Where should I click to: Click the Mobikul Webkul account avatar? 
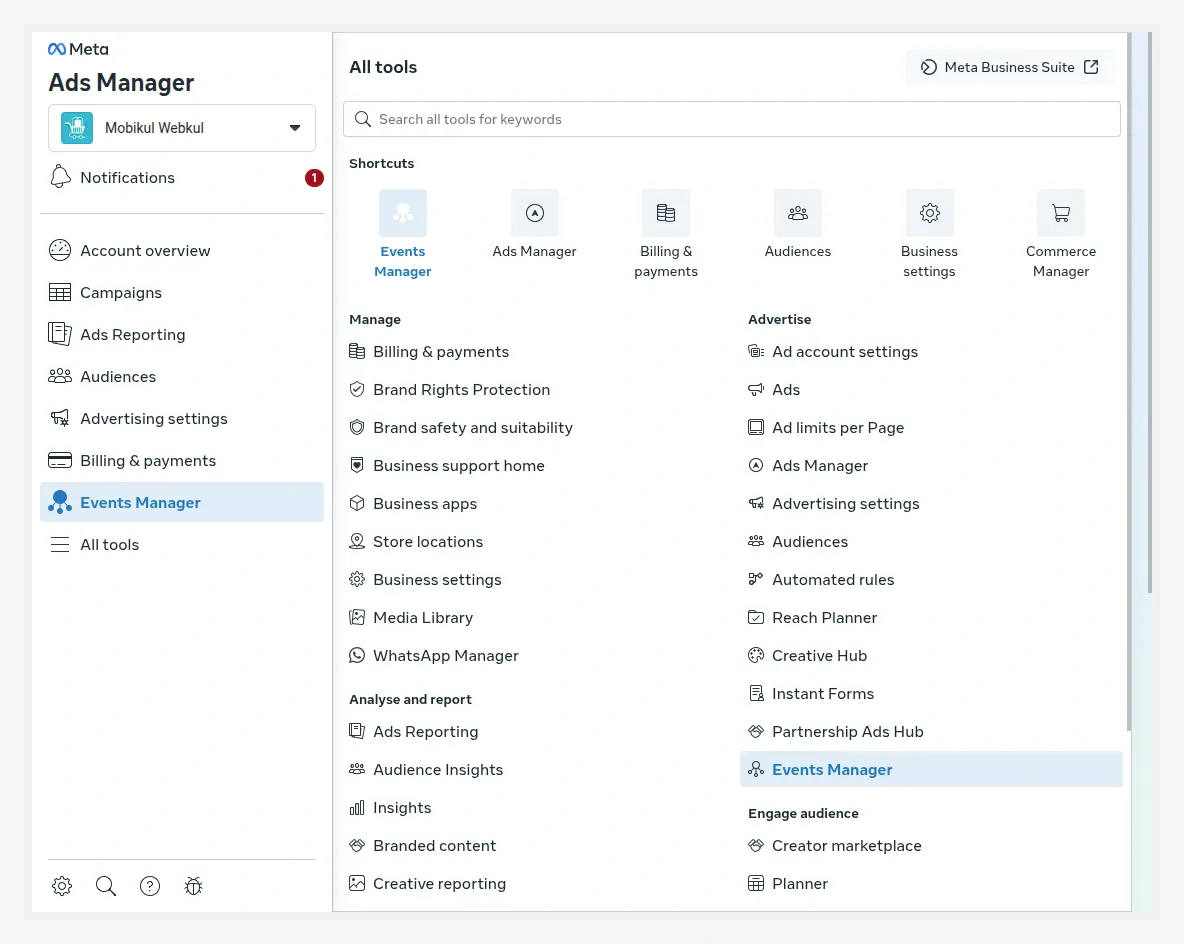click(x=77, y=128)
